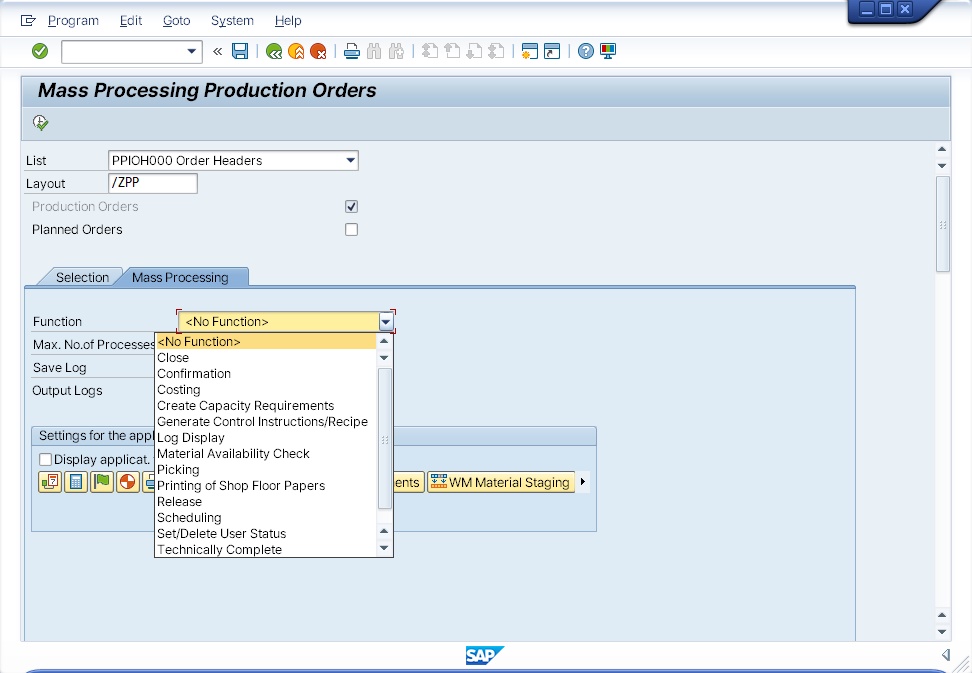Click the Next Page icon
Image resolution: width=972 pixels, height=673 pixels.
pos(474,51)
